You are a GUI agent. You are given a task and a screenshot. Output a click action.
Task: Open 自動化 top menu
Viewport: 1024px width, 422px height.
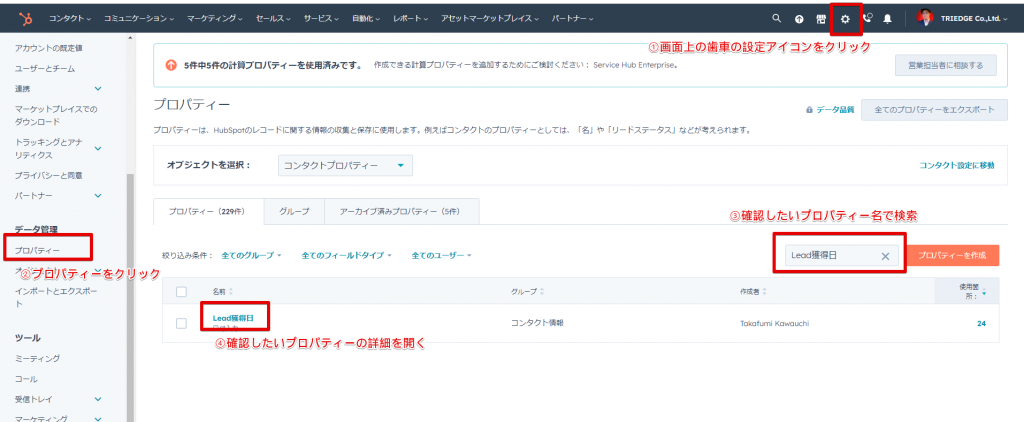(x=366, y=19)
